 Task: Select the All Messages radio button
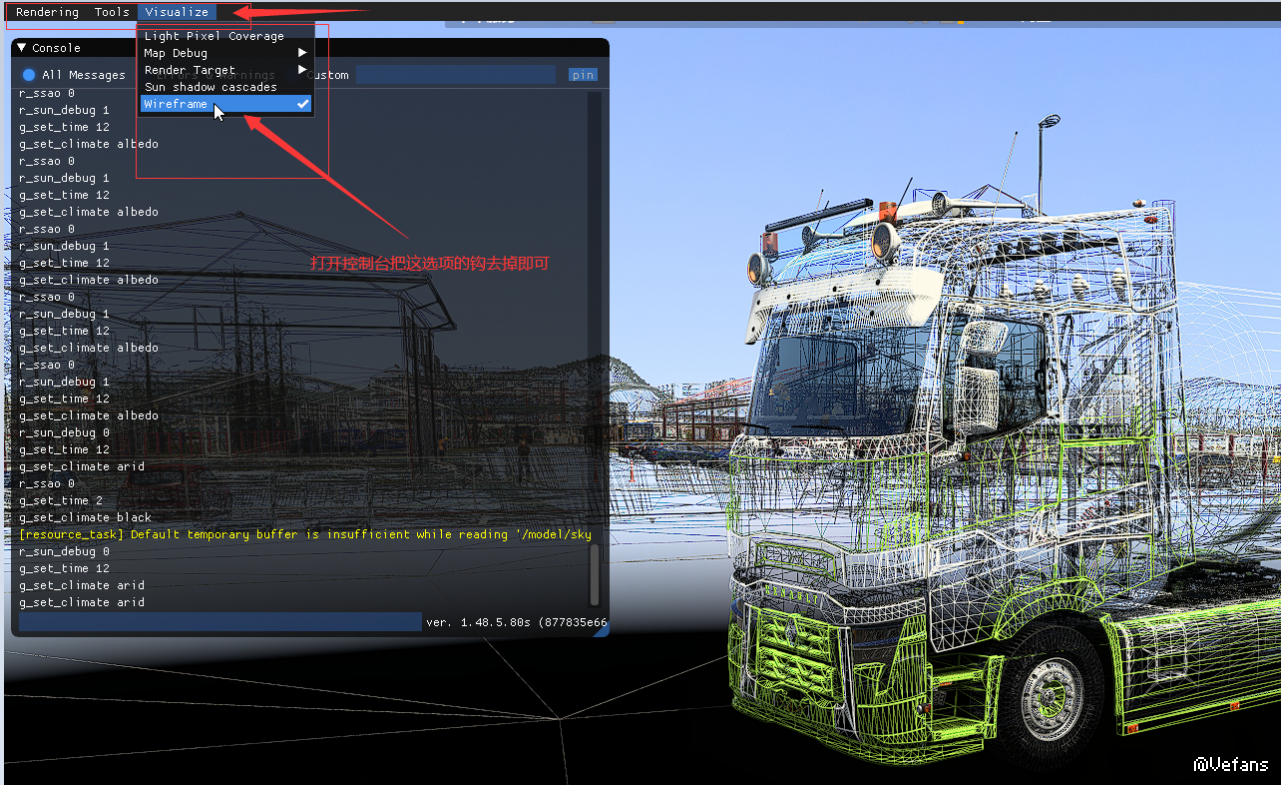(29, 75)
